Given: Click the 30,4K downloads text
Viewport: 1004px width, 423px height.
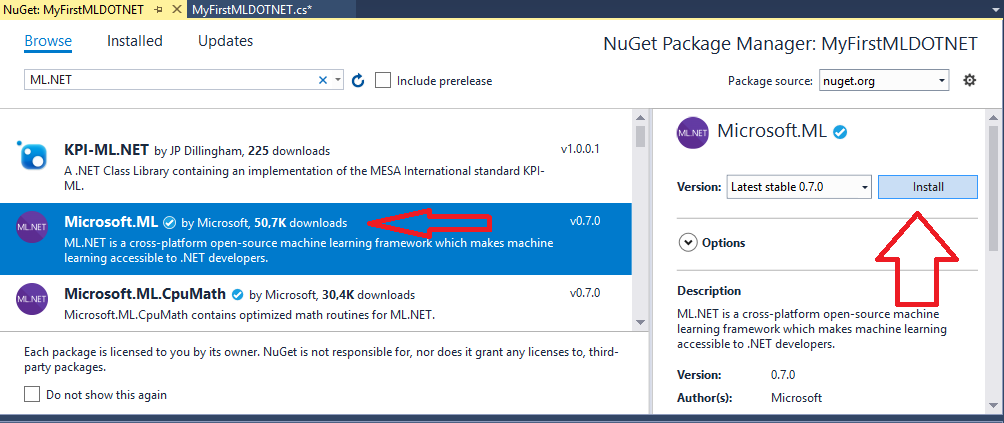Looking at the screenshot, I should [x=368, y=295].
